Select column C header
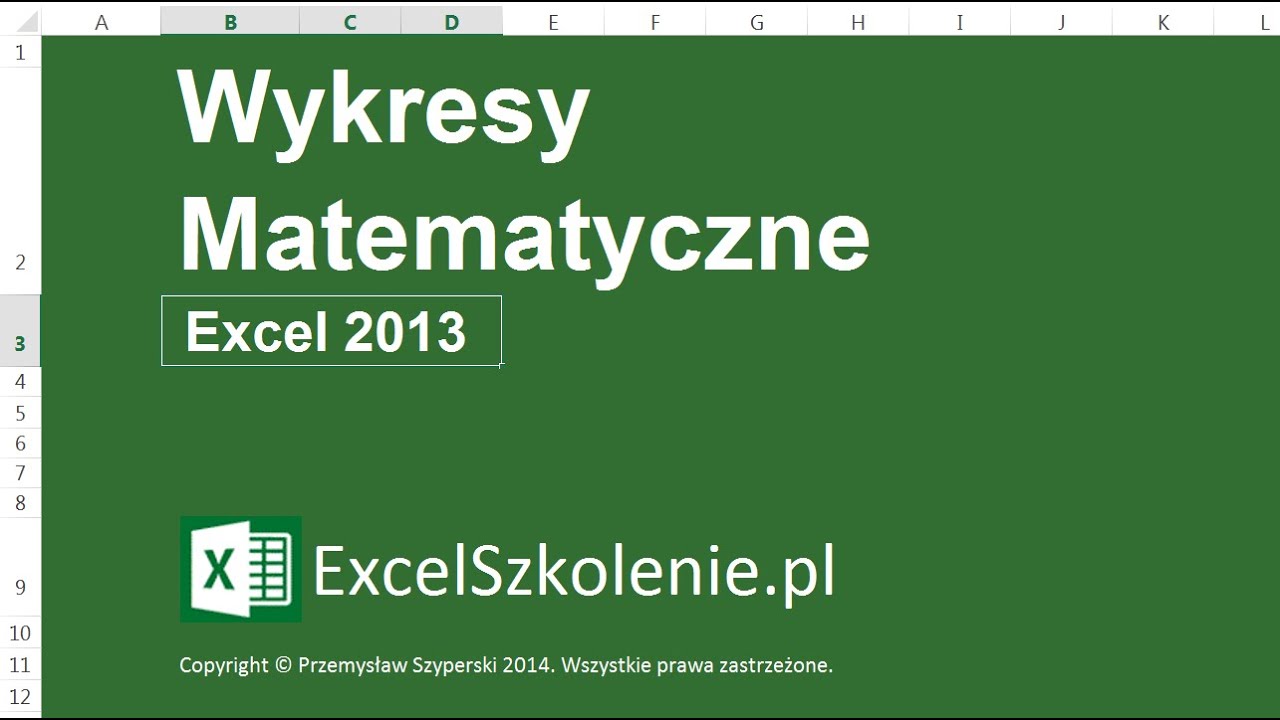 click(350, 22)
